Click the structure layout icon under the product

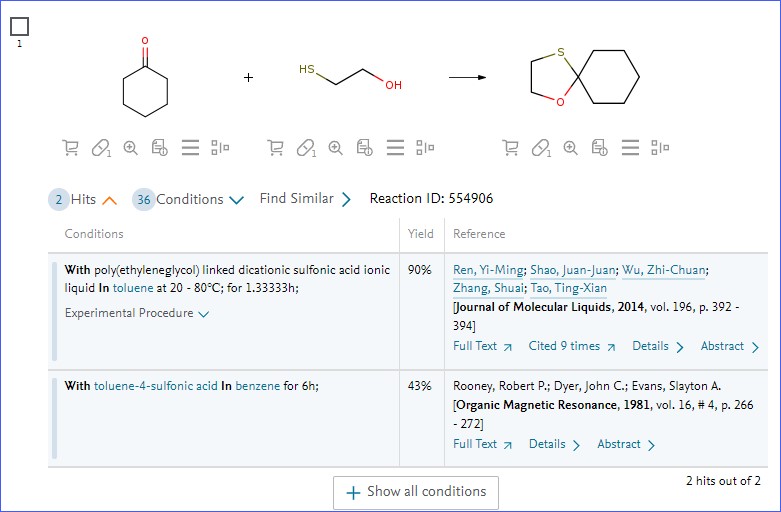660,148
